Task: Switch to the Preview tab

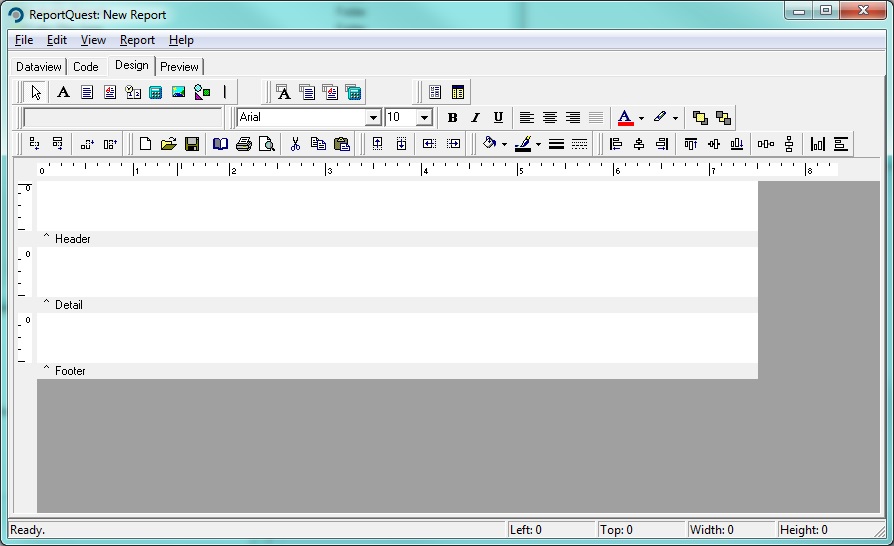Action: (179, 67)
